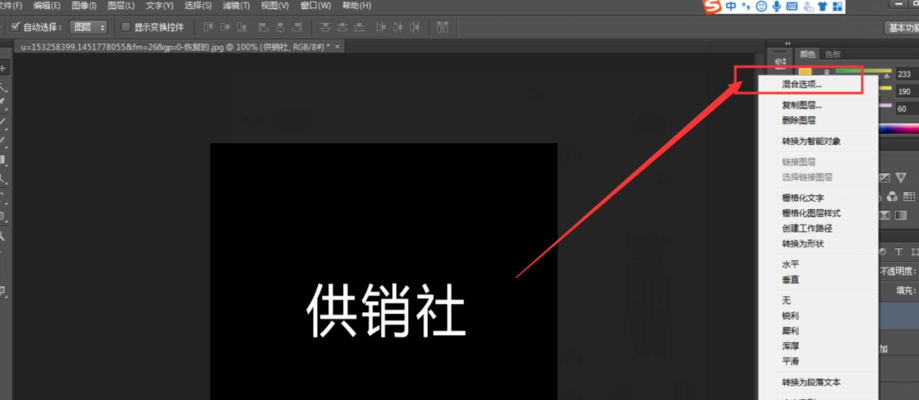Click the distribute horizontal centers icon

click(x=399, y=27)
